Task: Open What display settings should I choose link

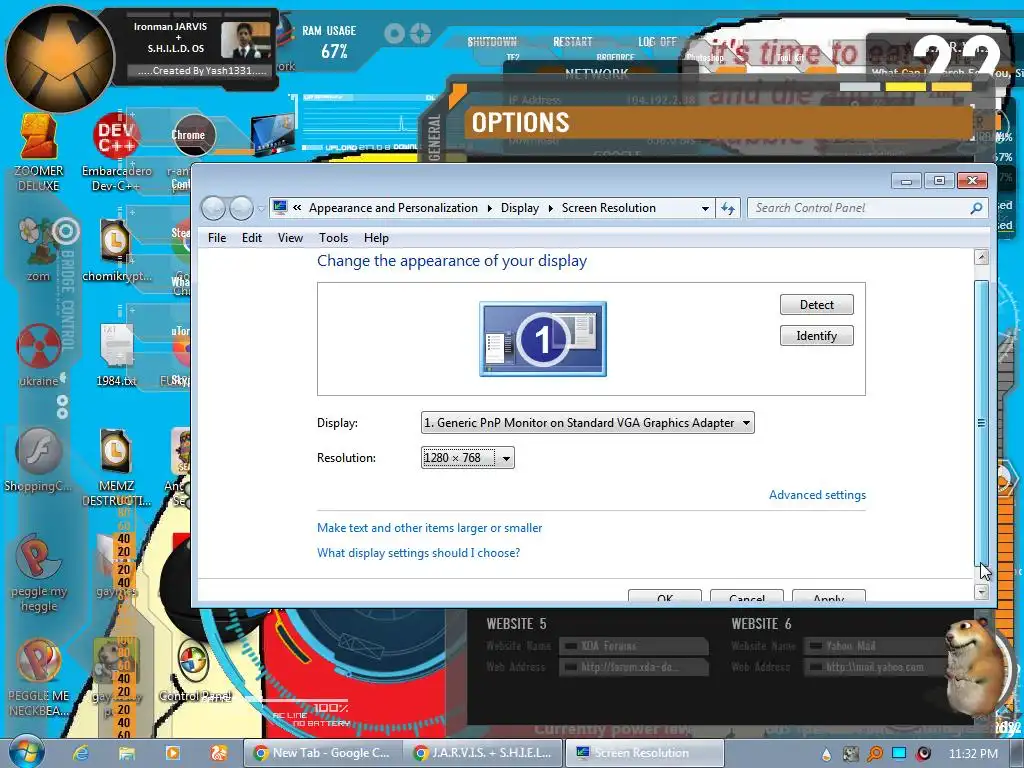Action: click(418, 553)
